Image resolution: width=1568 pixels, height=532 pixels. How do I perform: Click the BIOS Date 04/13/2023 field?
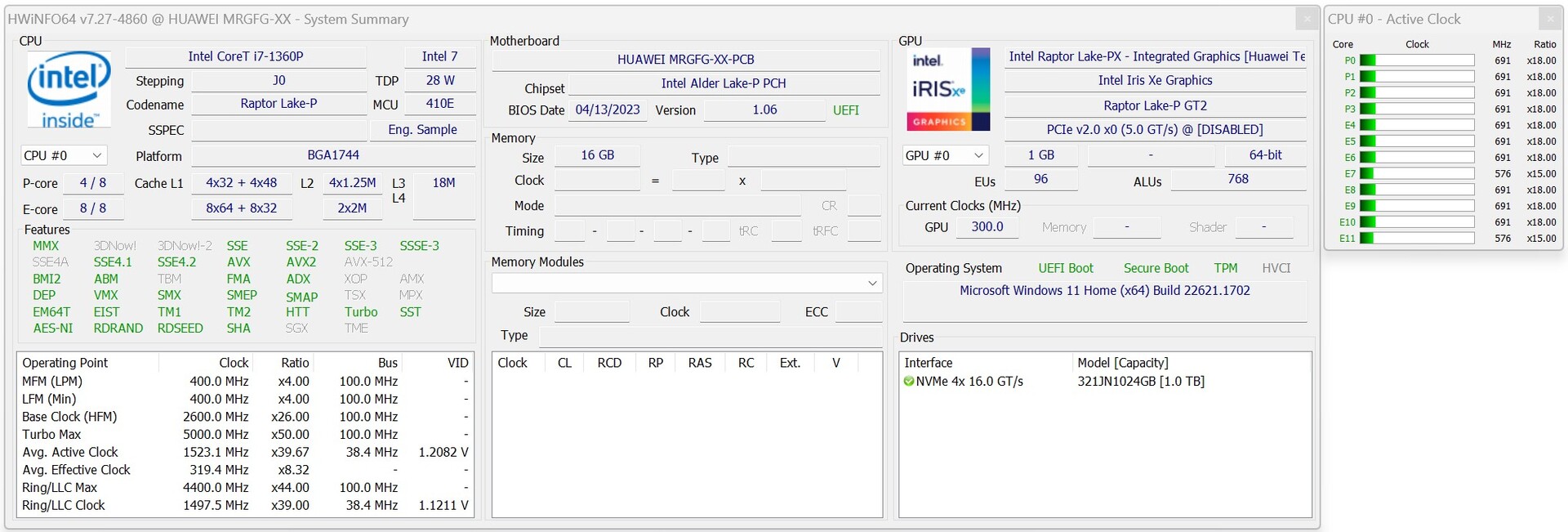(x=608, y=110)
